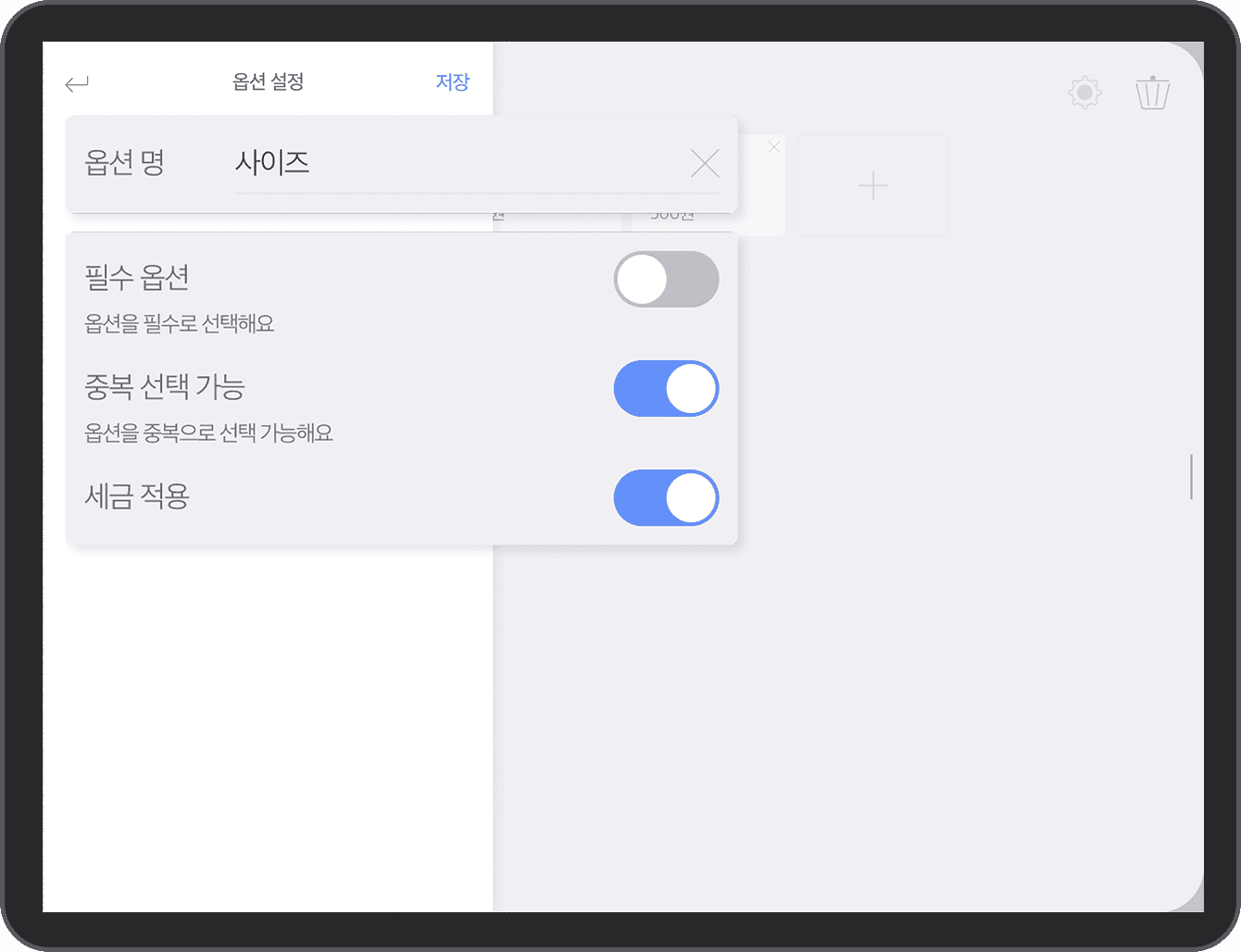Click the small × on the option card
This screenshot has width=1241, height=952.
(x=774, y=146)
